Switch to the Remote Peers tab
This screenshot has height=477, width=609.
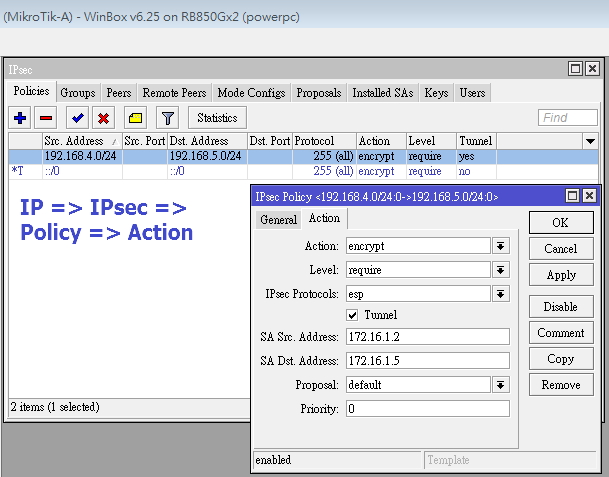pyautogui.click(x=174, y=93)
